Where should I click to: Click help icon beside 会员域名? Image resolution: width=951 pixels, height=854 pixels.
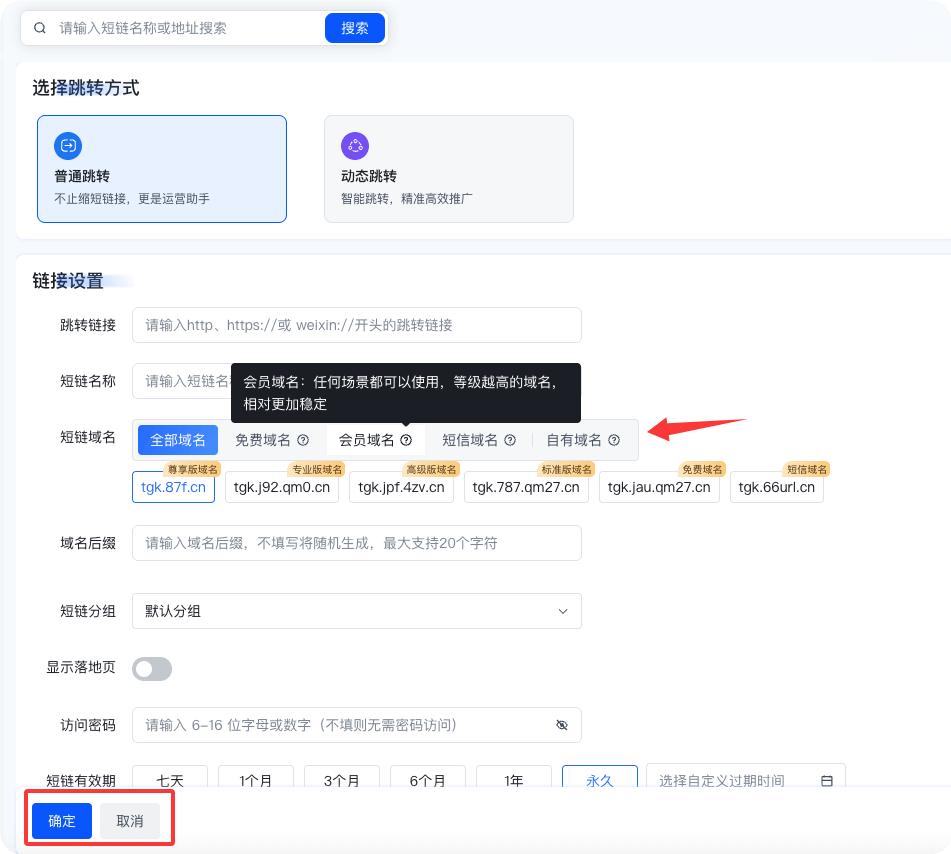tap(406, 440)
